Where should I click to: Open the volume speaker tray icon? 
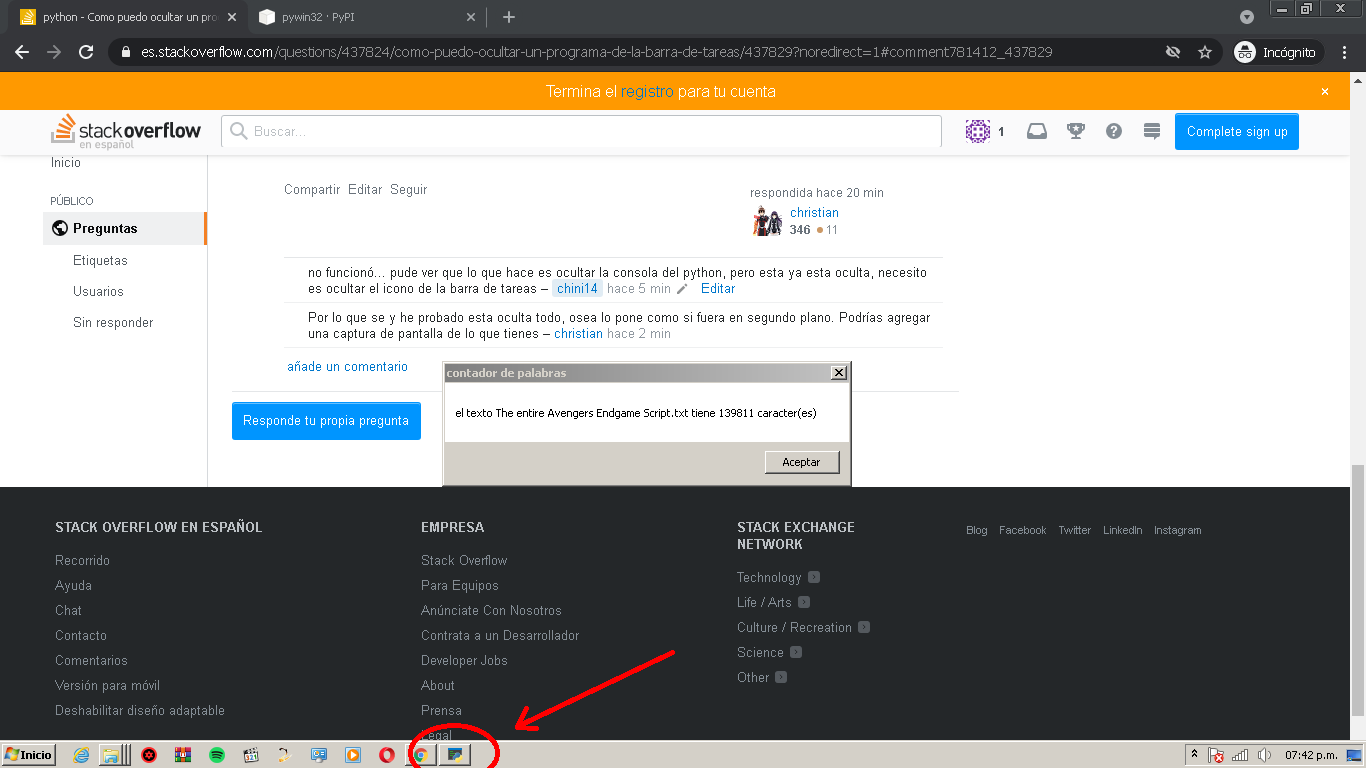click(x=1264, y=755)
